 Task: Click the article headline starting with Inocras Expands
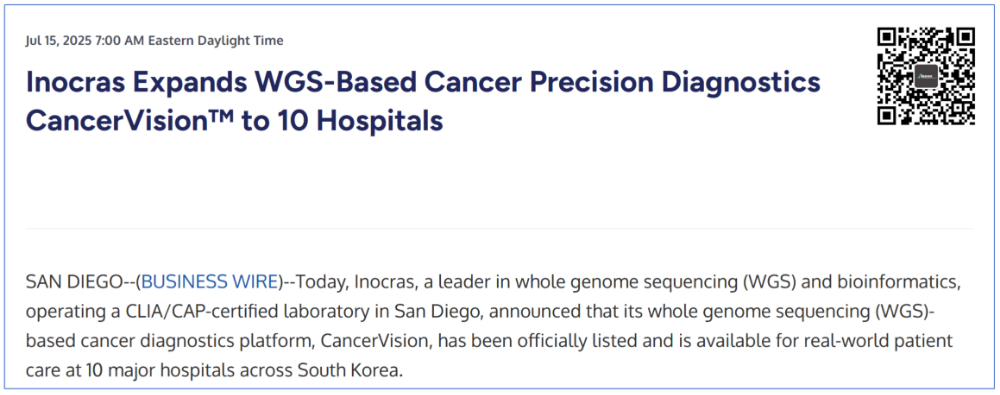point(423,101)
